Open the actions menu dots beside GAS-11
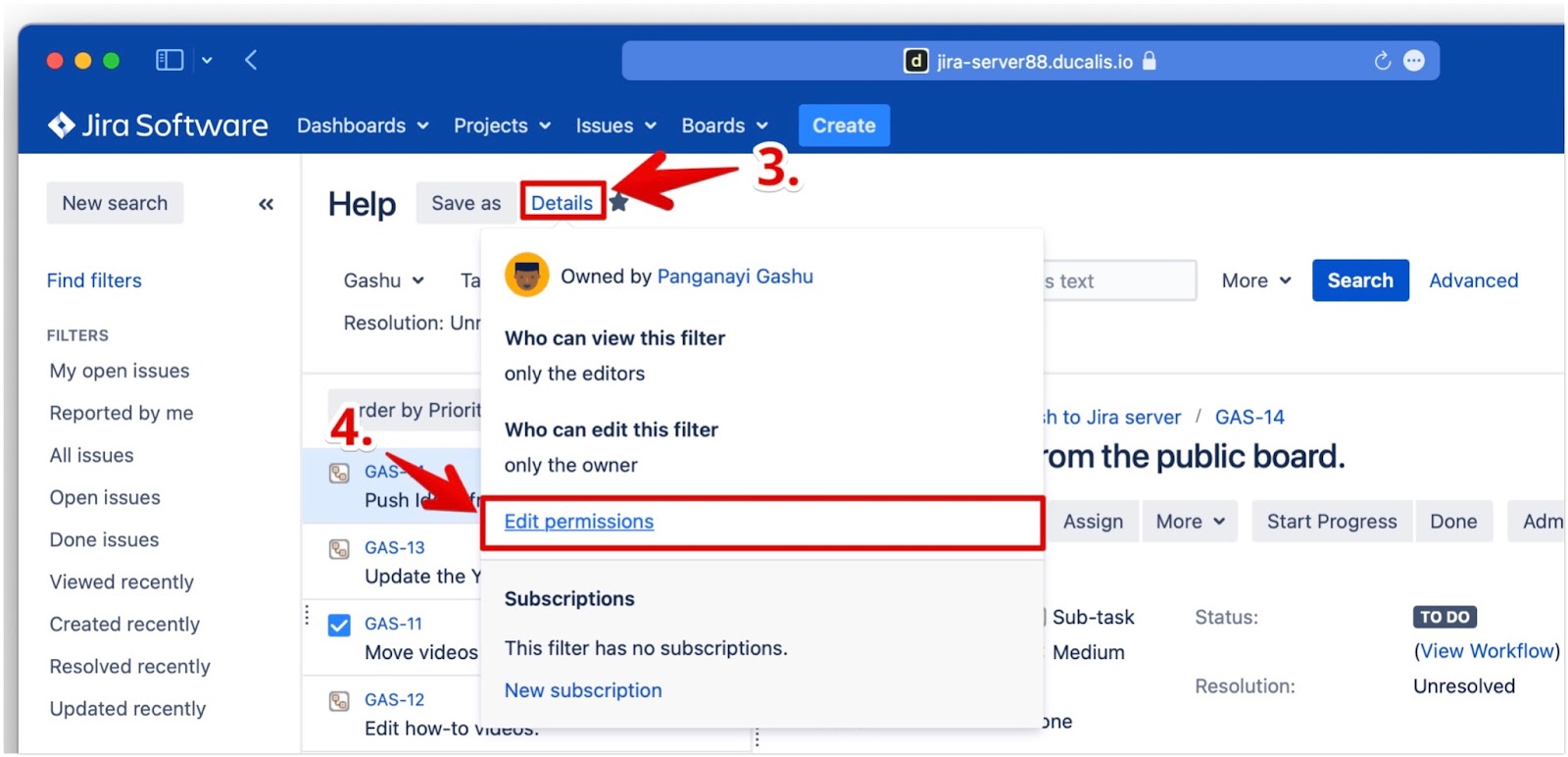This screenshot has height=757, width=1568. (307, 615)
